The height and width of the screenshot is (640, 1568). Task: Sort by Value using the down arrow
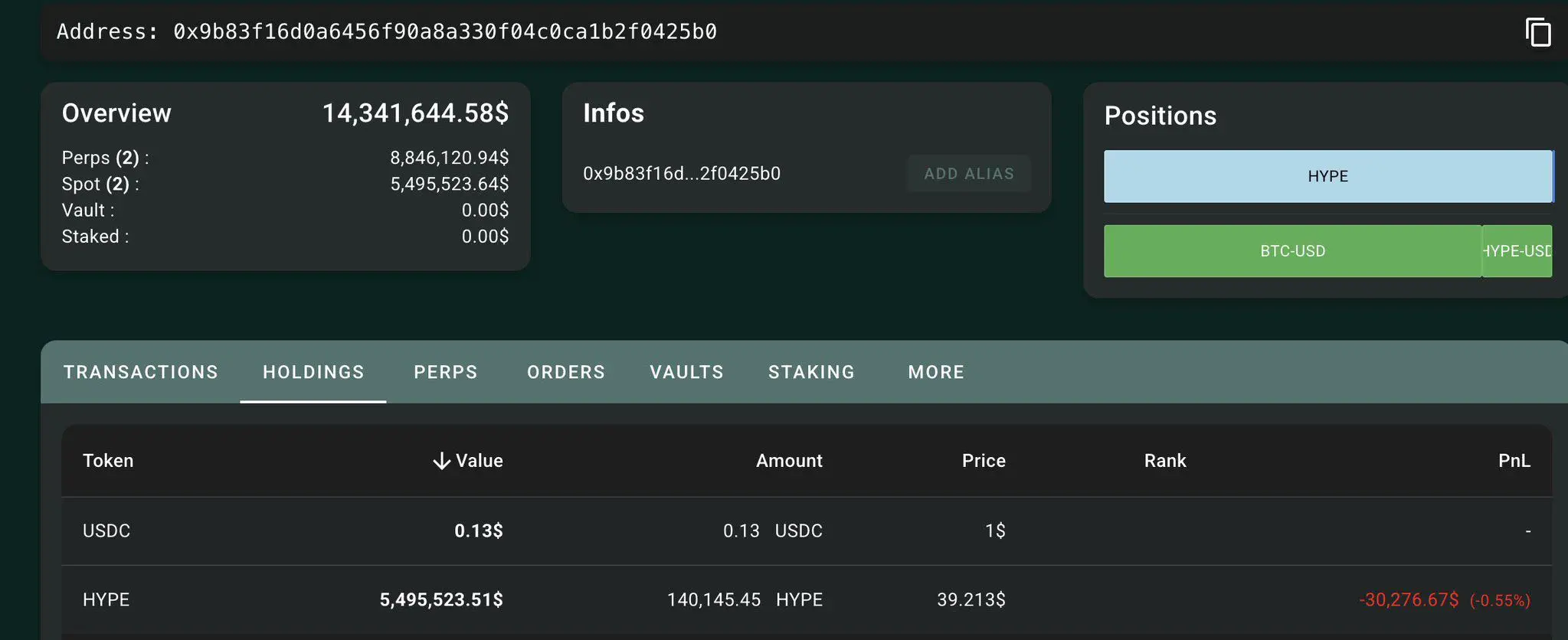[x=441, y=461]
